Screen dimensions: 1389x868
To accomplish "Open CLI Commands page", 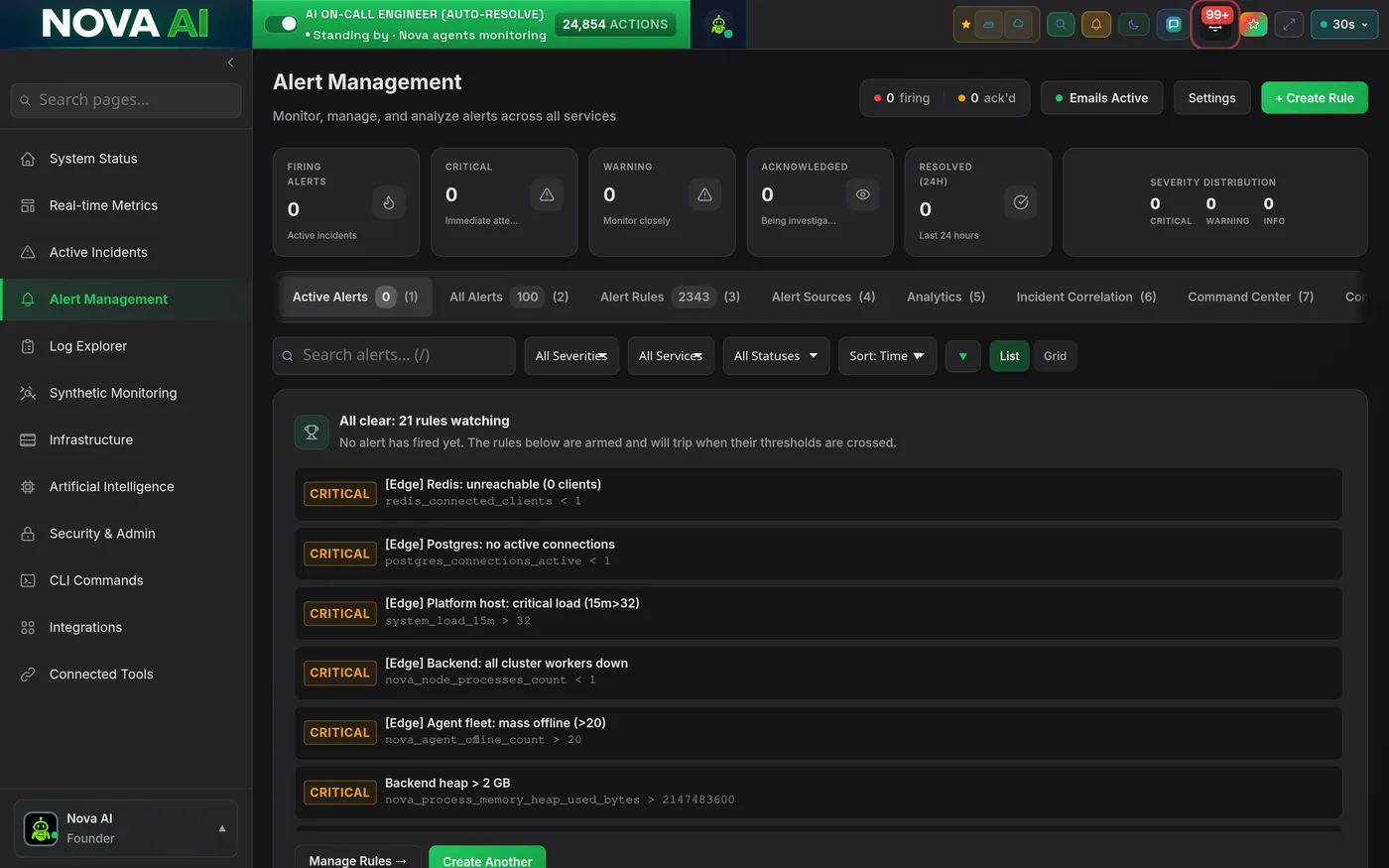I will pyautogui.click(x=126, y=580).
